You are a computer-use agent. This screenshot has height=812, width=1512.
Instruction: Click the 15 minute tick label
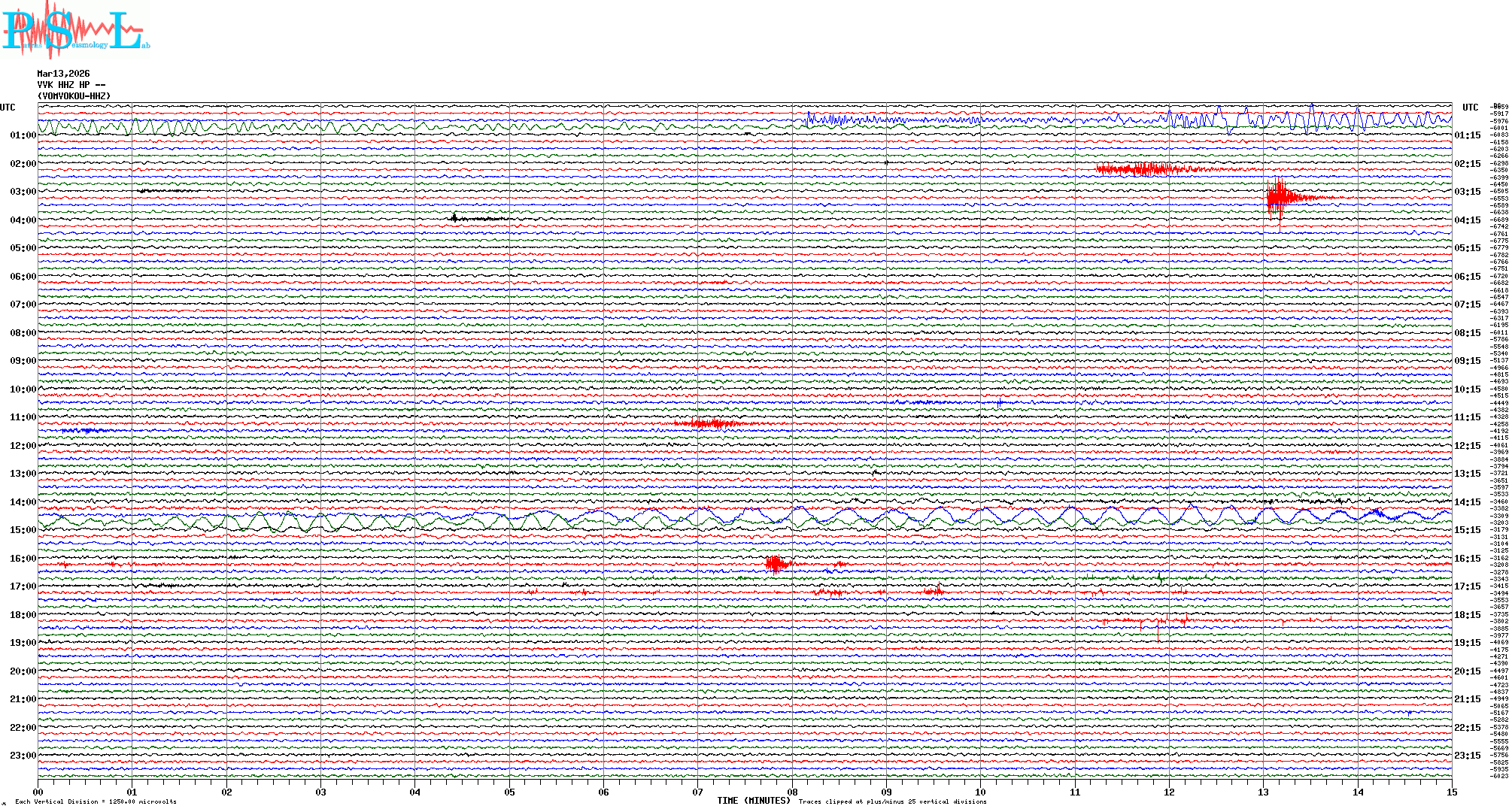pos(1451,792)
